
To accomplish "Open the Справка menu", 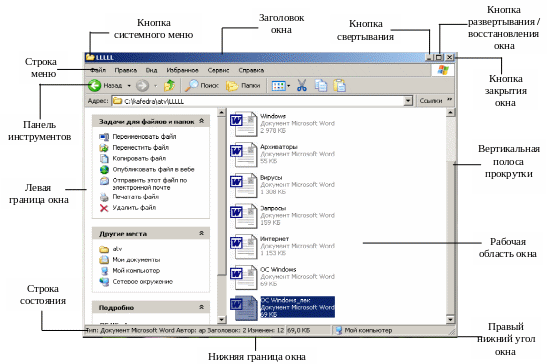I will 251,70.
